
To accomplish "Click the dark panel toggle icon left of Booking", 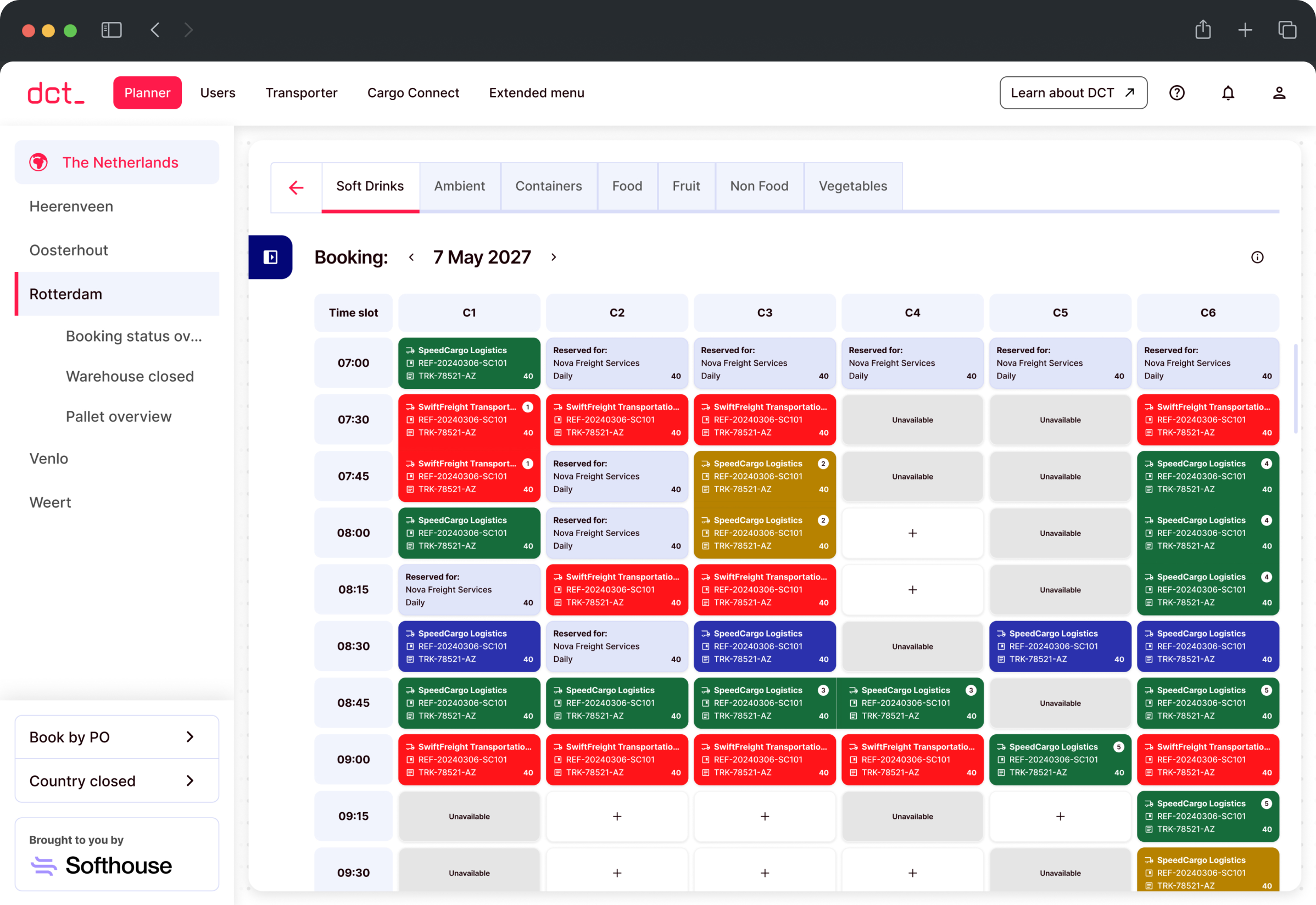I will [x=270, y=257].
